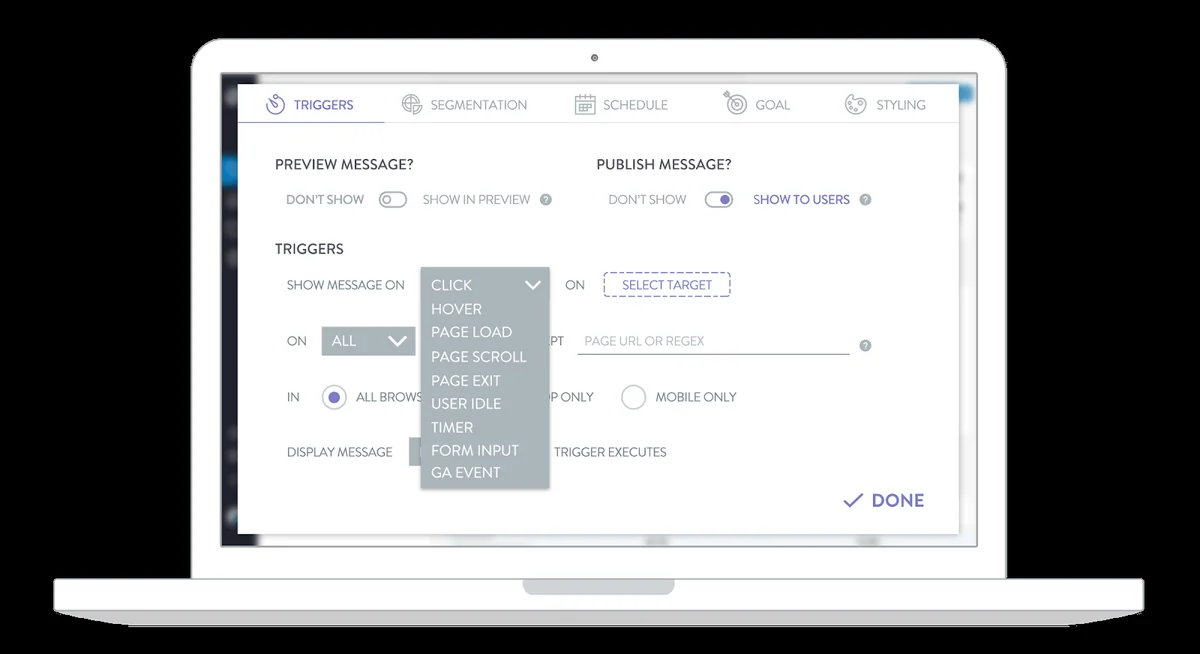
Task: Enable the Show In Preview toggle
Action: coord(393,199)
